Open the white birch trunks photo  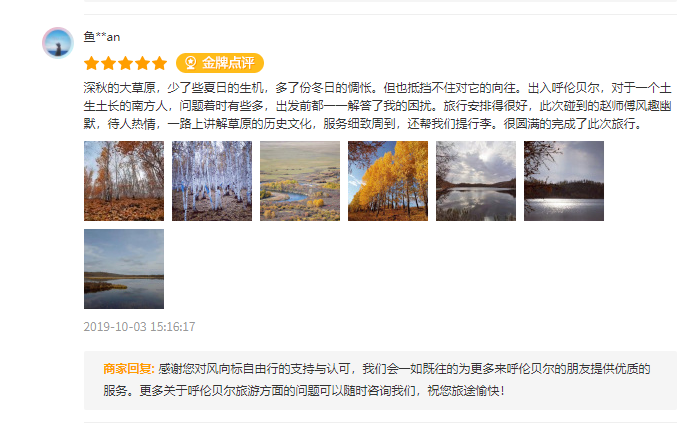(x=212, y=181)
